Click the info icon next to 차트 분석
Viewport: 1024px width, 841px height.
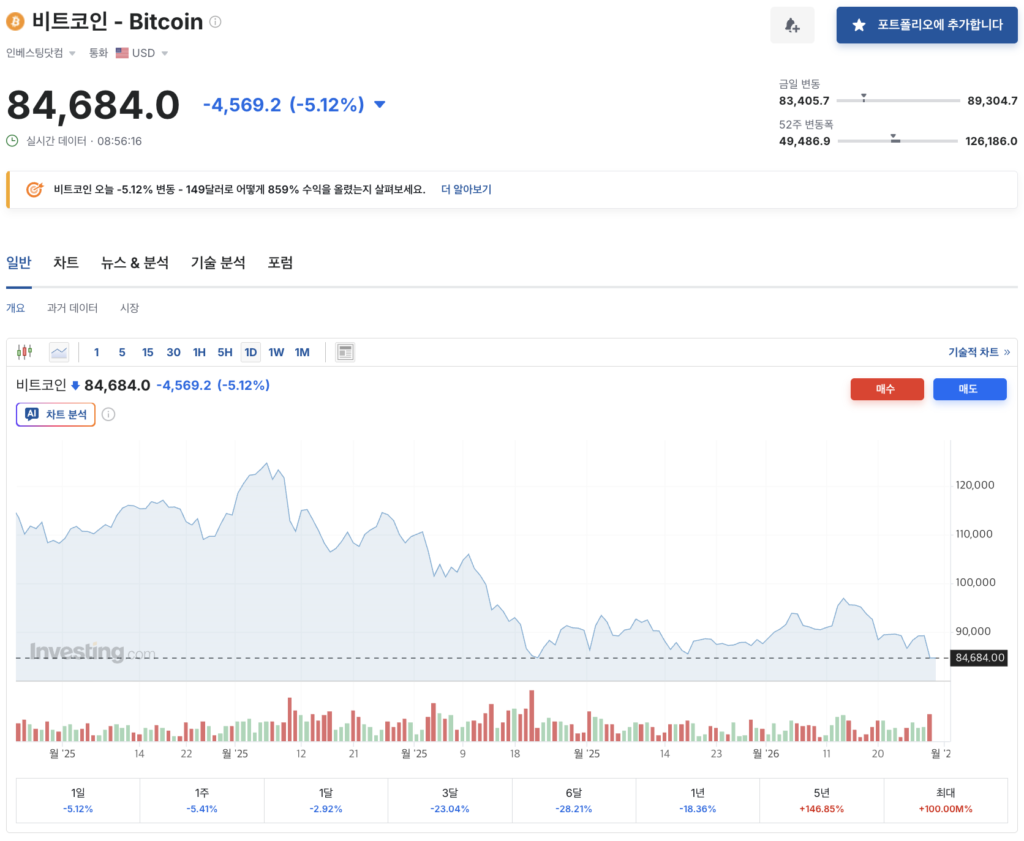[x=109, y=414]
